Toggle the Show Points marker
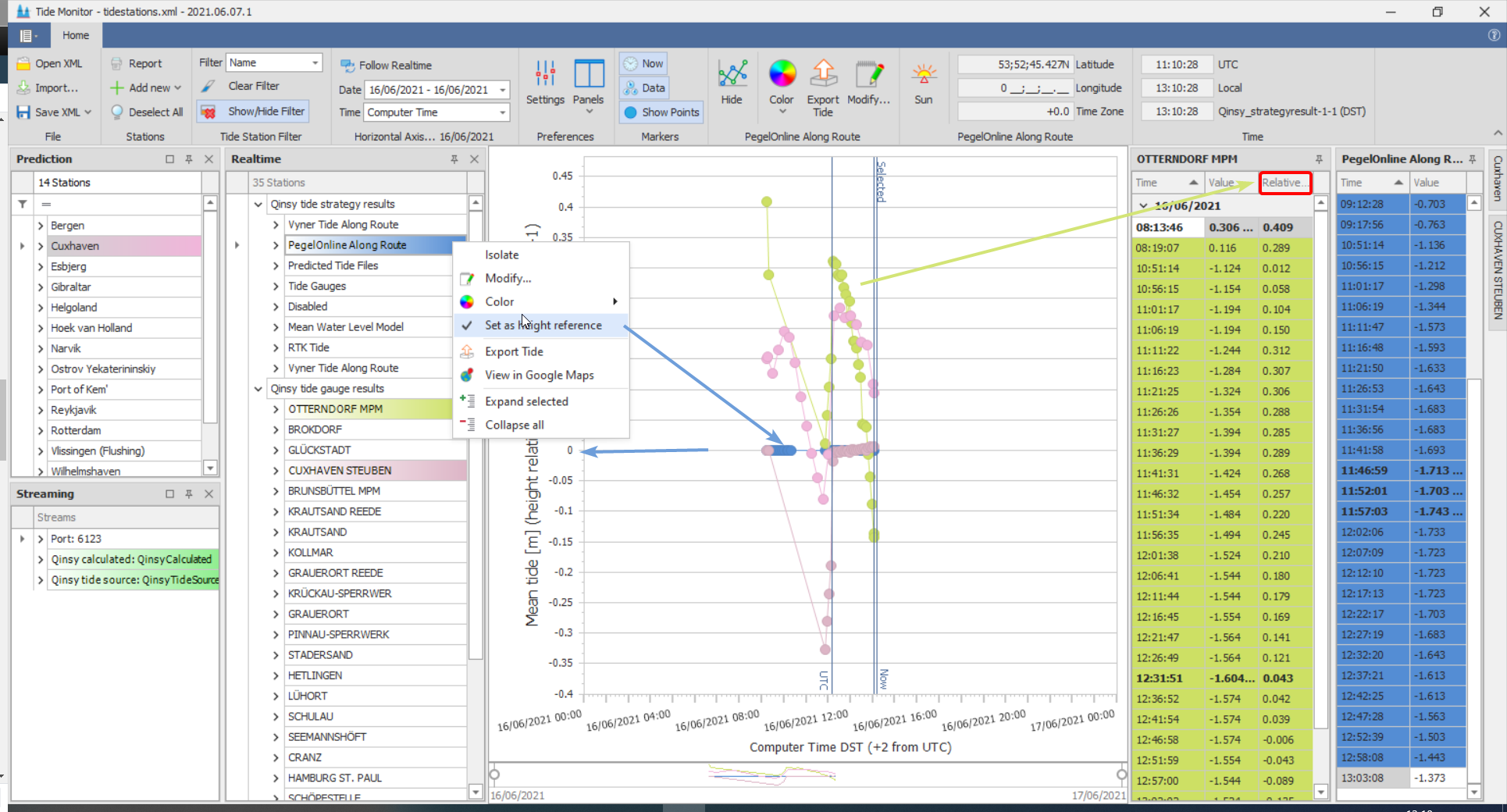 click(661, 112)
